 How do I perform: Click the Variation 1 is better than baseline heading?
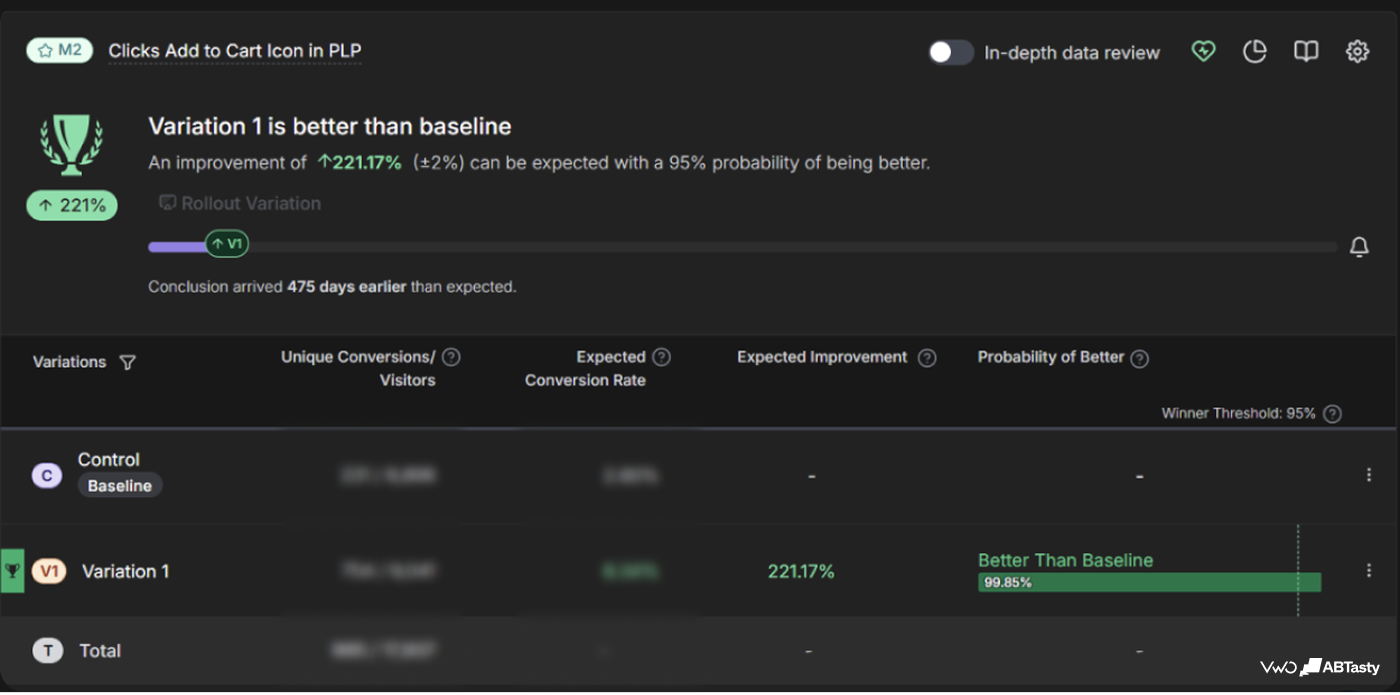point(330,127)
